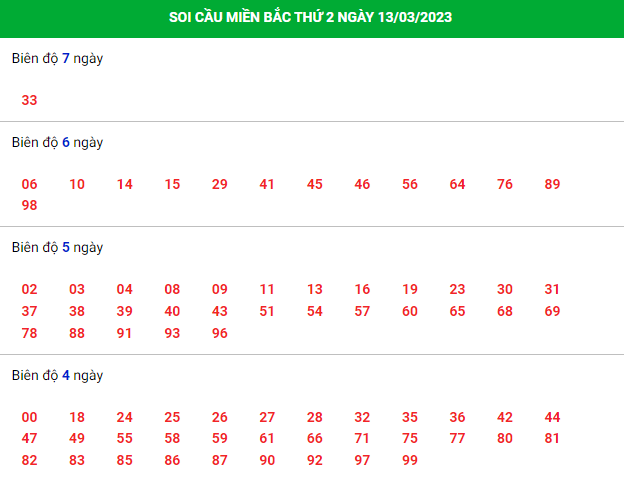Select number 78 in the 5-day list
This screenshot has width=624, height=479.
click(29, 333)
